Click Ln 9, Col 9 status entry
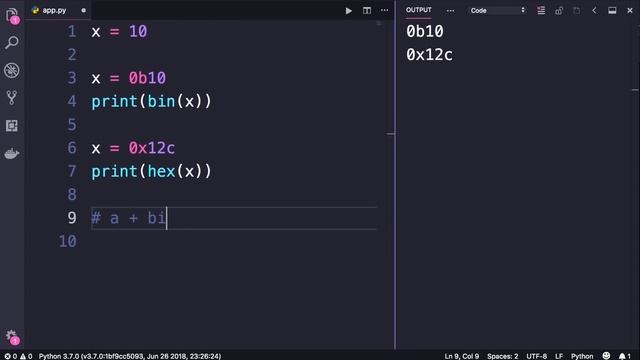This screenshot has height=360, width=640. 461,356
